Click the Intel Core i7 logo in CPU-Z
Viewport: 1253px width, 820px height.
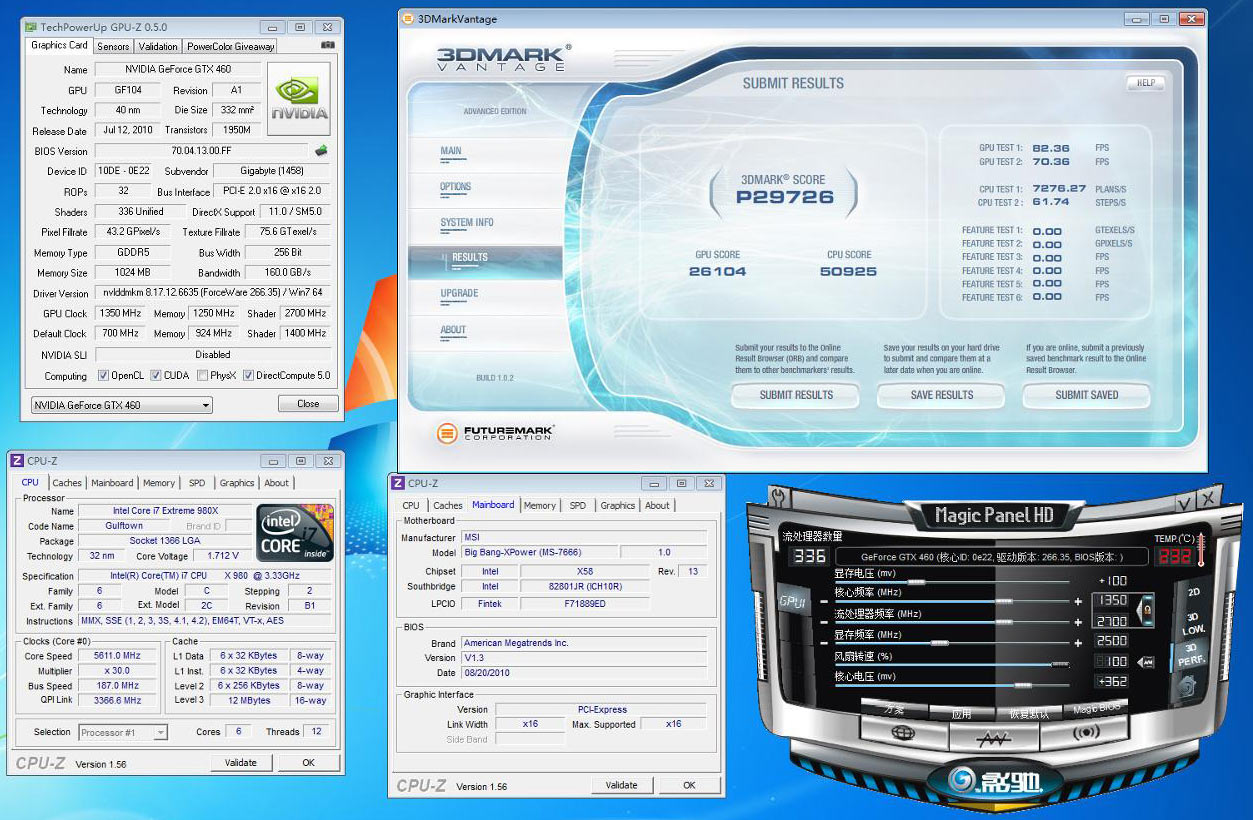pos(296,533)
